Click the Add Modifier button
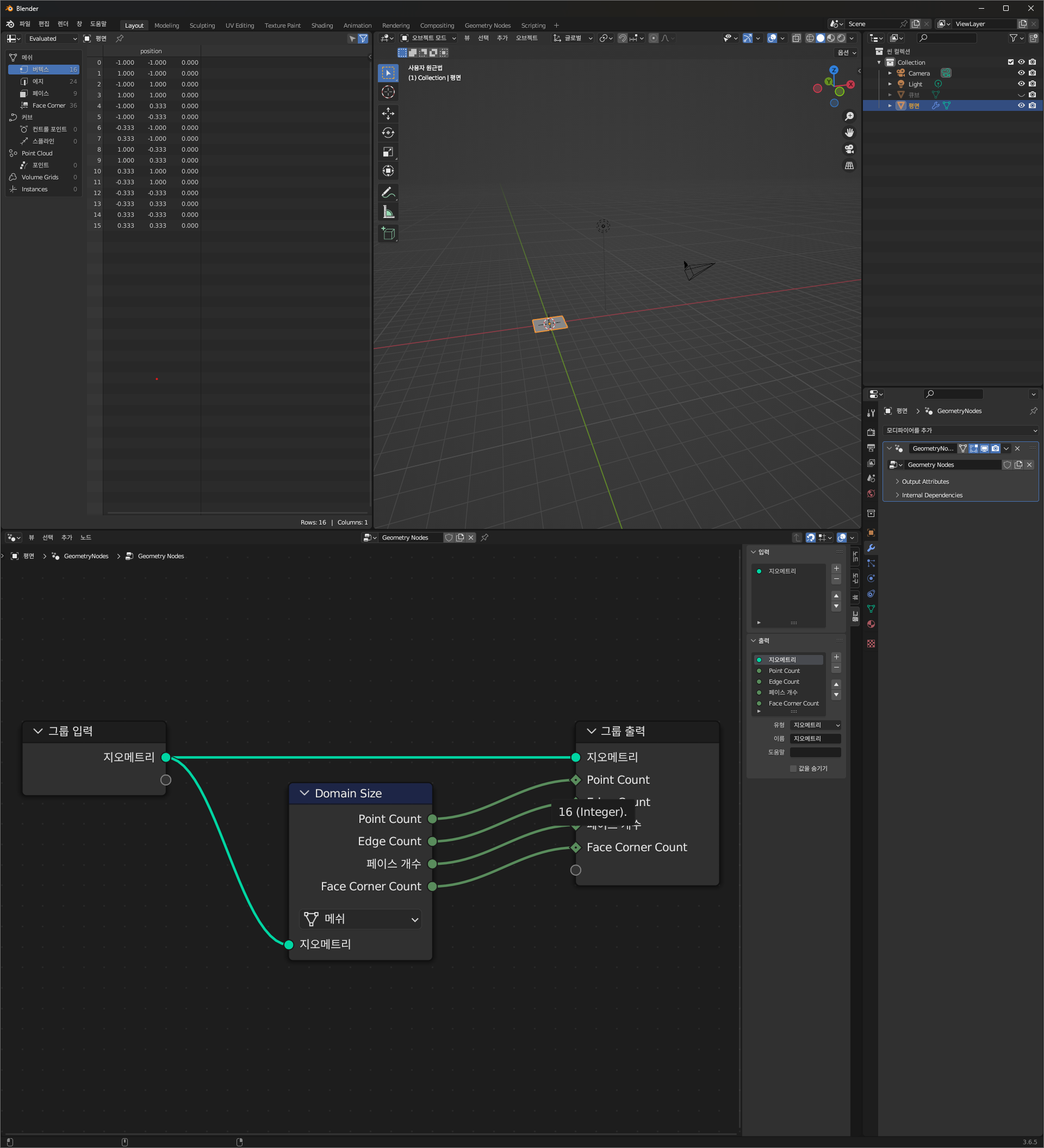Image resolution: width=1044 pixels, height=1148 pixels. (960, 430)
